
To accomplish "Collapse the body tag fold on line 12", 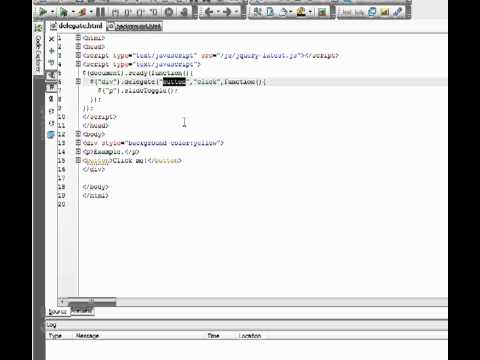I will 78,134.
